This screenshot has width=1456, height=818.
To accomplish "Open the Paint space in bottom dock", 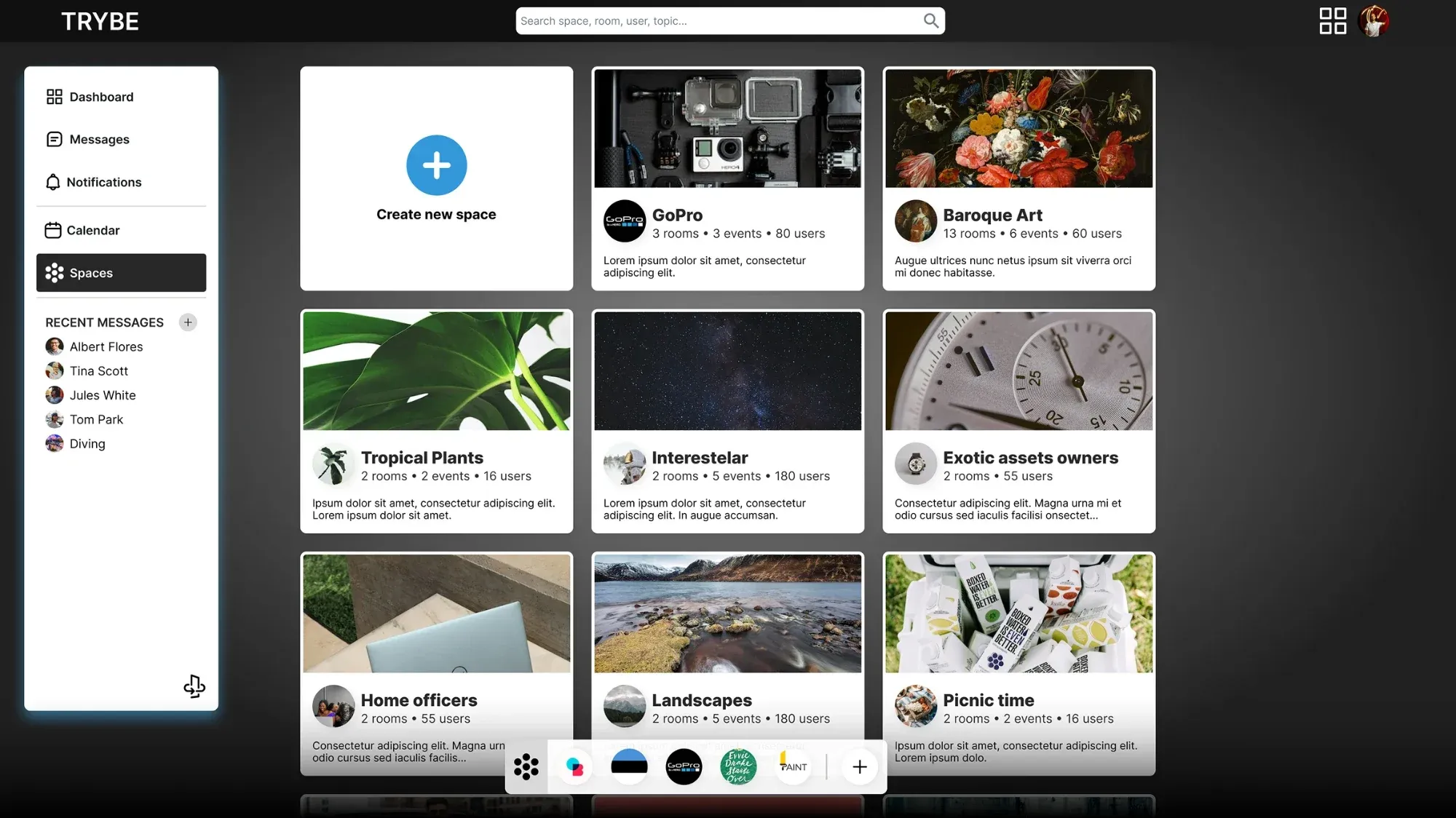I will pyautogui.click(x=793, y=766).
